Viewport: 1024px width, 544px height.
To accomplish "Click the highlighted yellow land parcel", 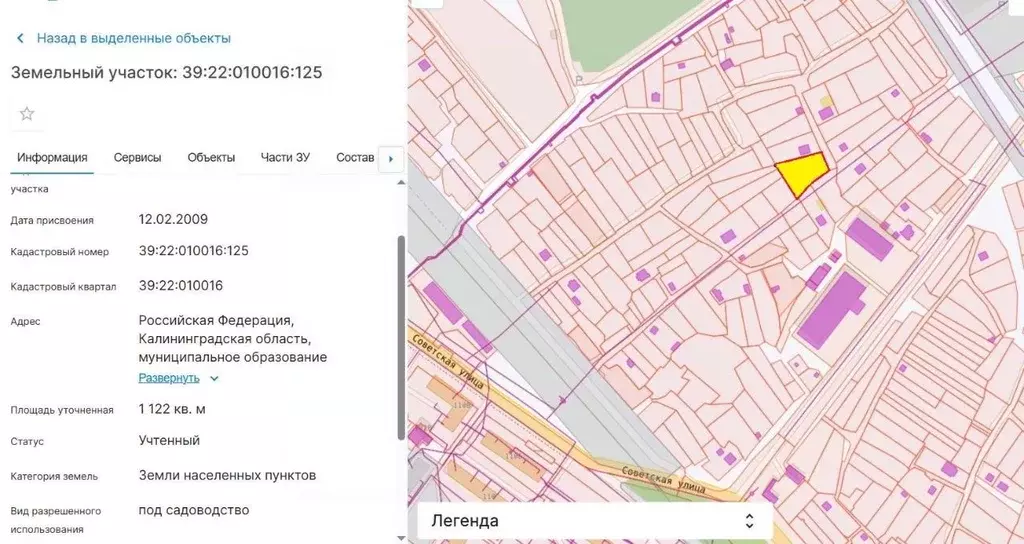I will (x=801, y=174).
